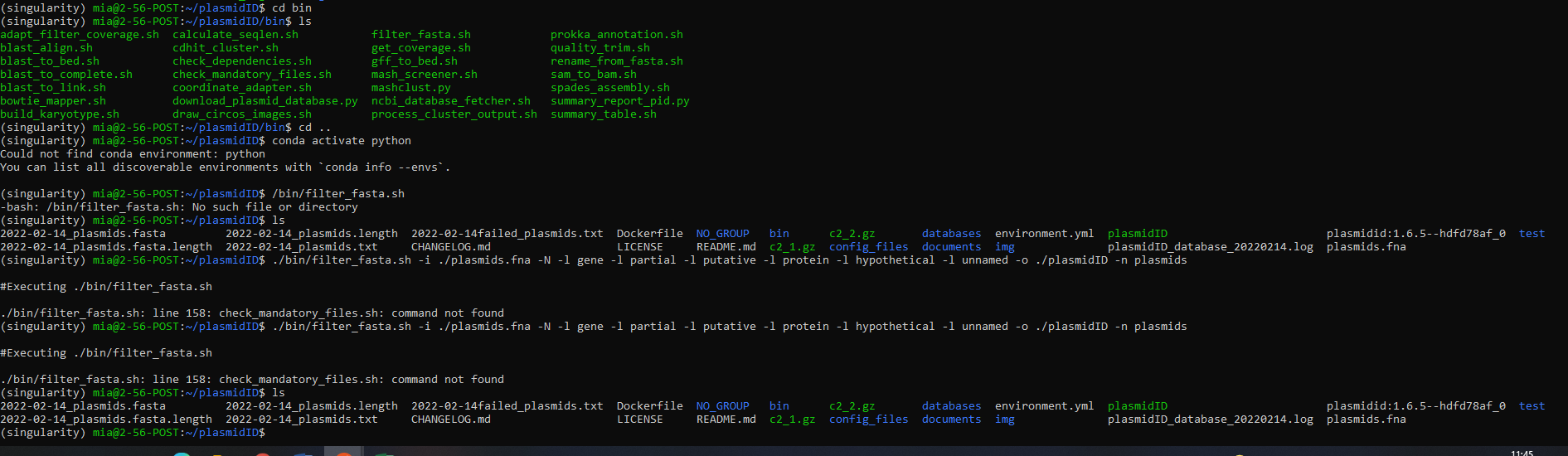Click the 'conda activate python' command text

342,141
